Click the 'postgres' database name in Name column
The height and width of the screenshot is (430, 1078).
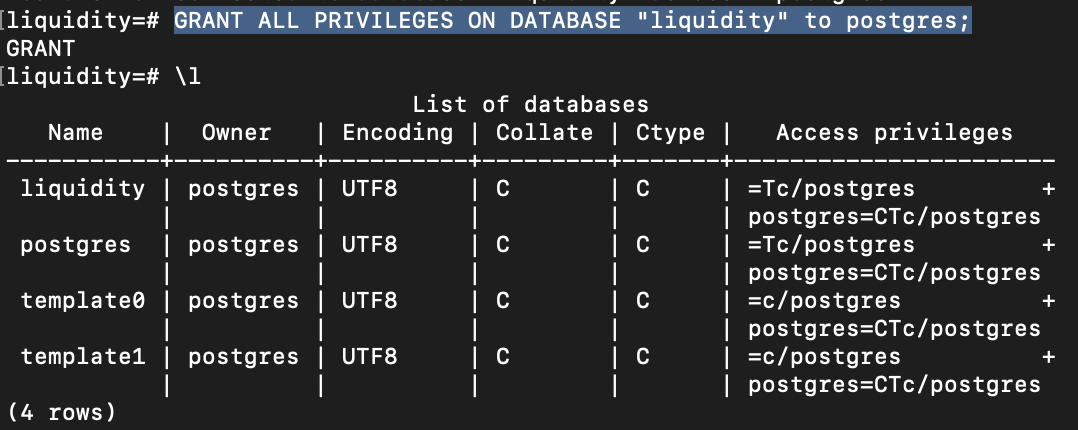point(75,244)
